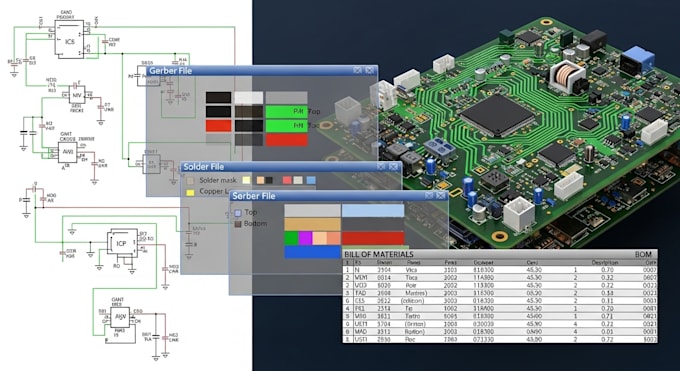Pick the royal blue swatch in Serber File
The width and height of the screenshot is (680, 371).
312,252
